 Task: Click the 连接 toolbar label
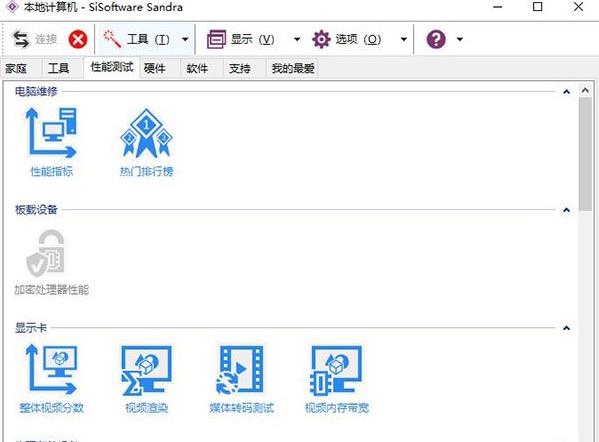coord(46,39)
